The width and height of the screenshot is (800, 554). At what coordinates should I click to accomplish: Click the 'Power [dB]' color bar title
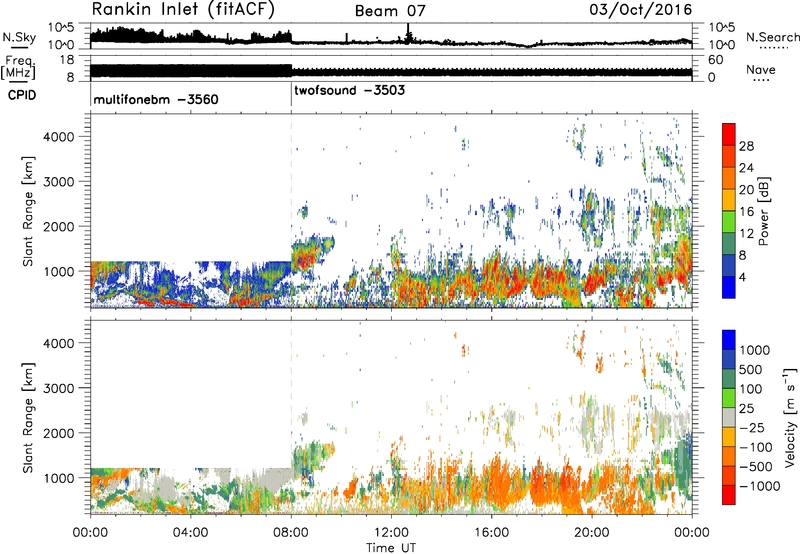click(x=763, y=211)
